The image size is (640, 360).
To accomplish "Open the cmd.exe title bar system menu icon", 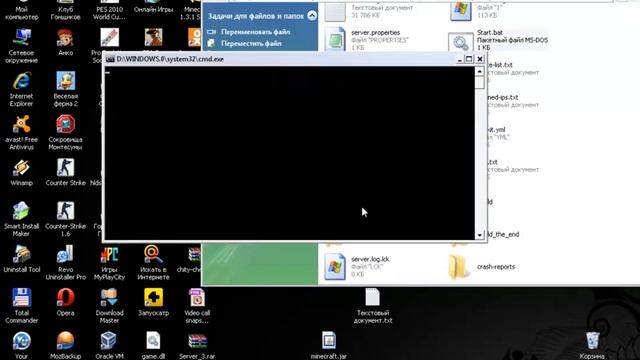I will coord(109,59).
